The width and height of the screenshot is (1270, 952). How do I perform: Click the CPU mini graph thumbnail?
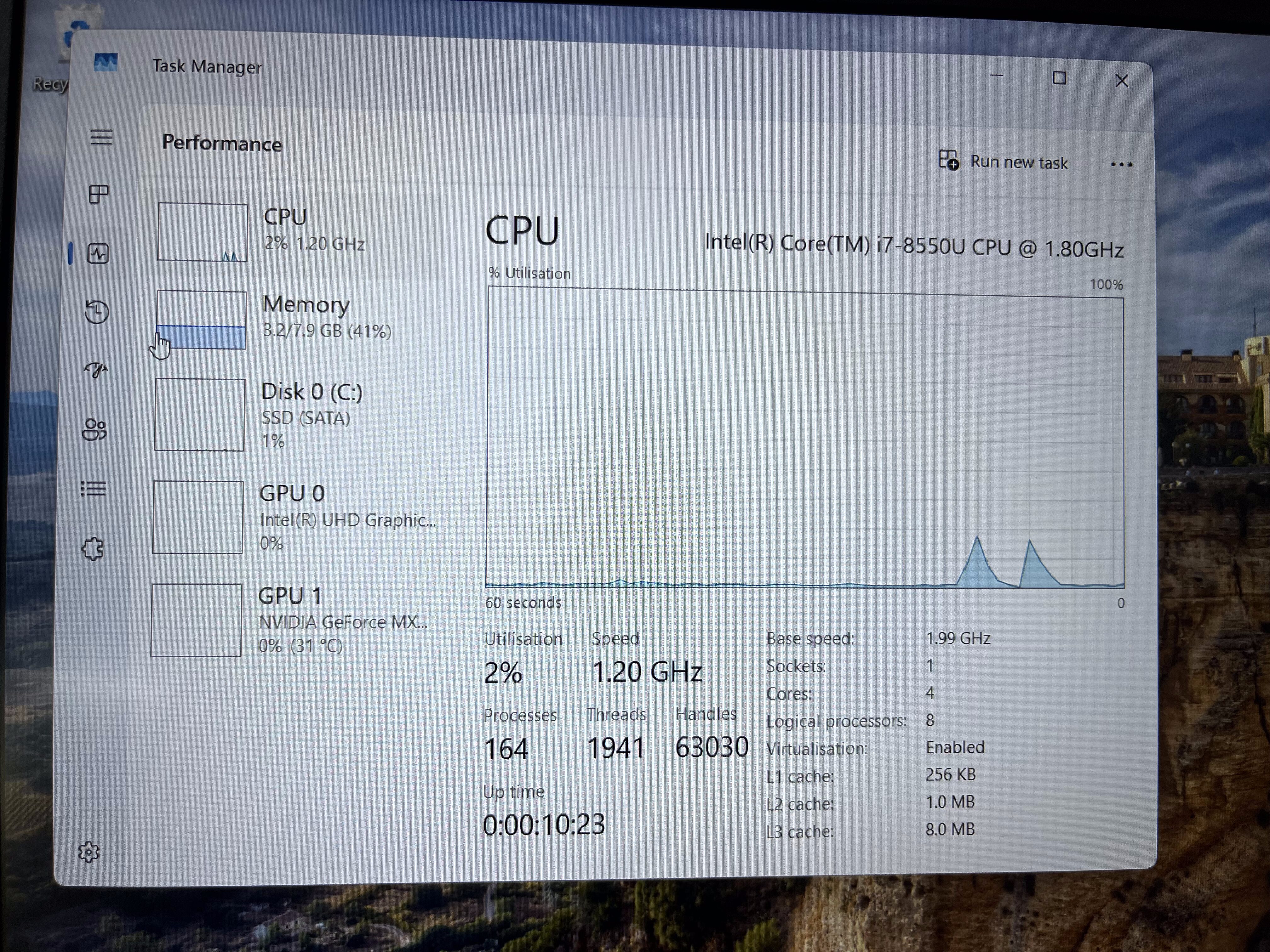point(203,232)
